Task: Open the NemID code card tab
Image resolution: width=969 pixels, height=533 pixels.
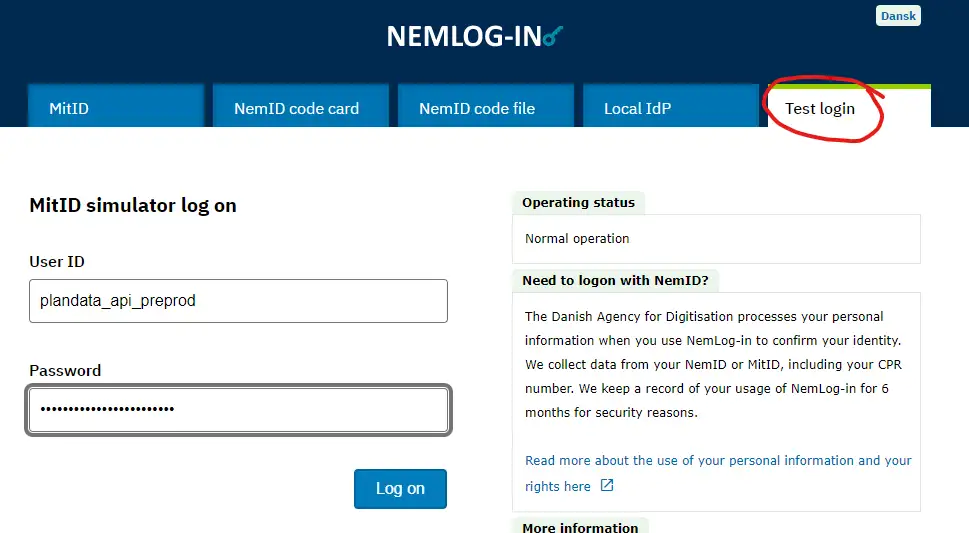Action: point(296,108)
